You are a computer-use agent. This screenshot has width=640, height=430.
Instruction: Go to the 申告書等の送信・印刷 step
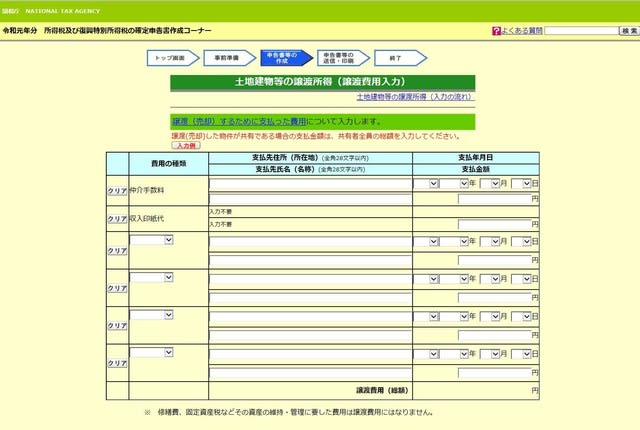[x=343, y=58]
